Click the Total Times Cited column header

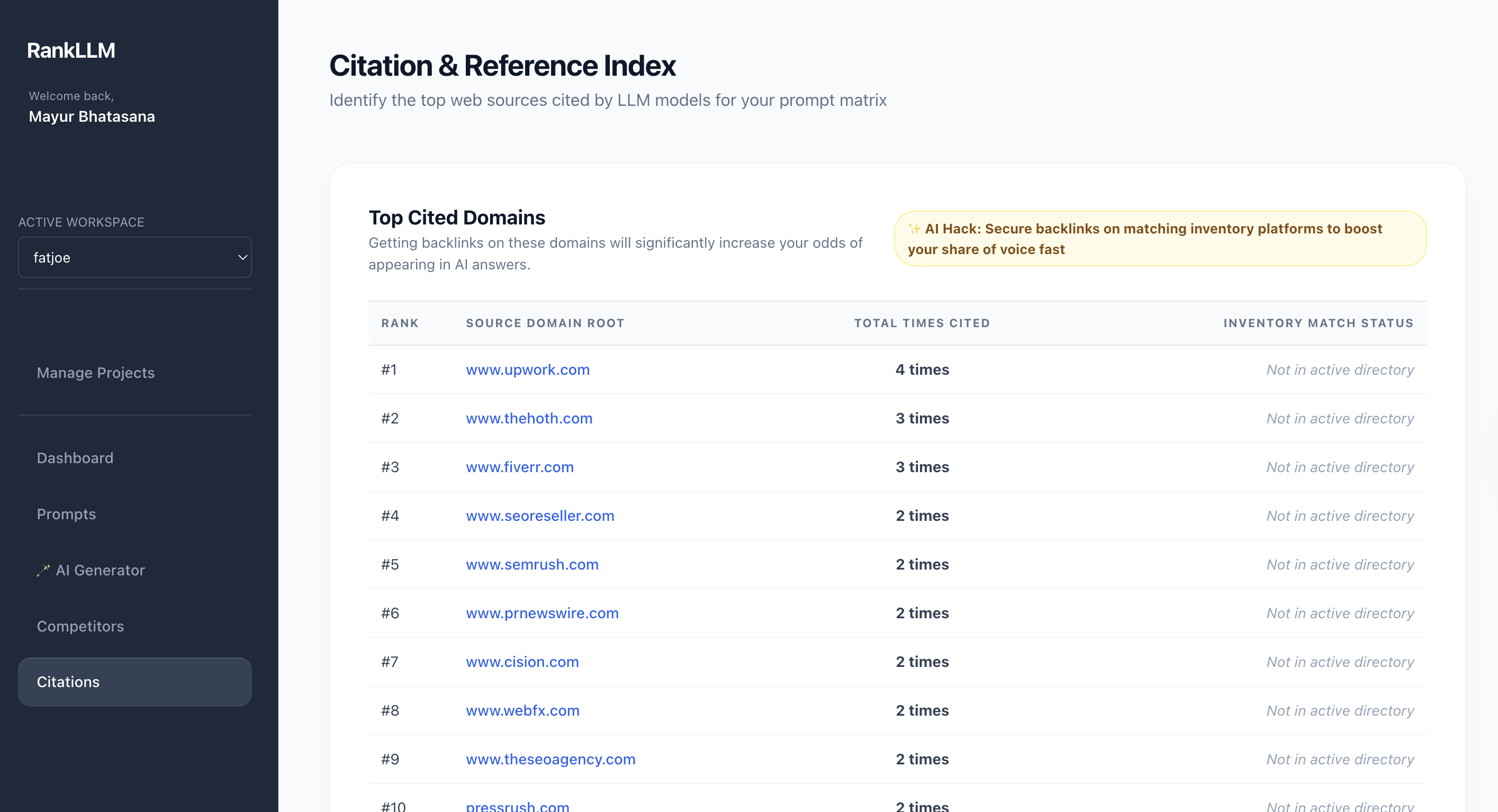(922, 323)
